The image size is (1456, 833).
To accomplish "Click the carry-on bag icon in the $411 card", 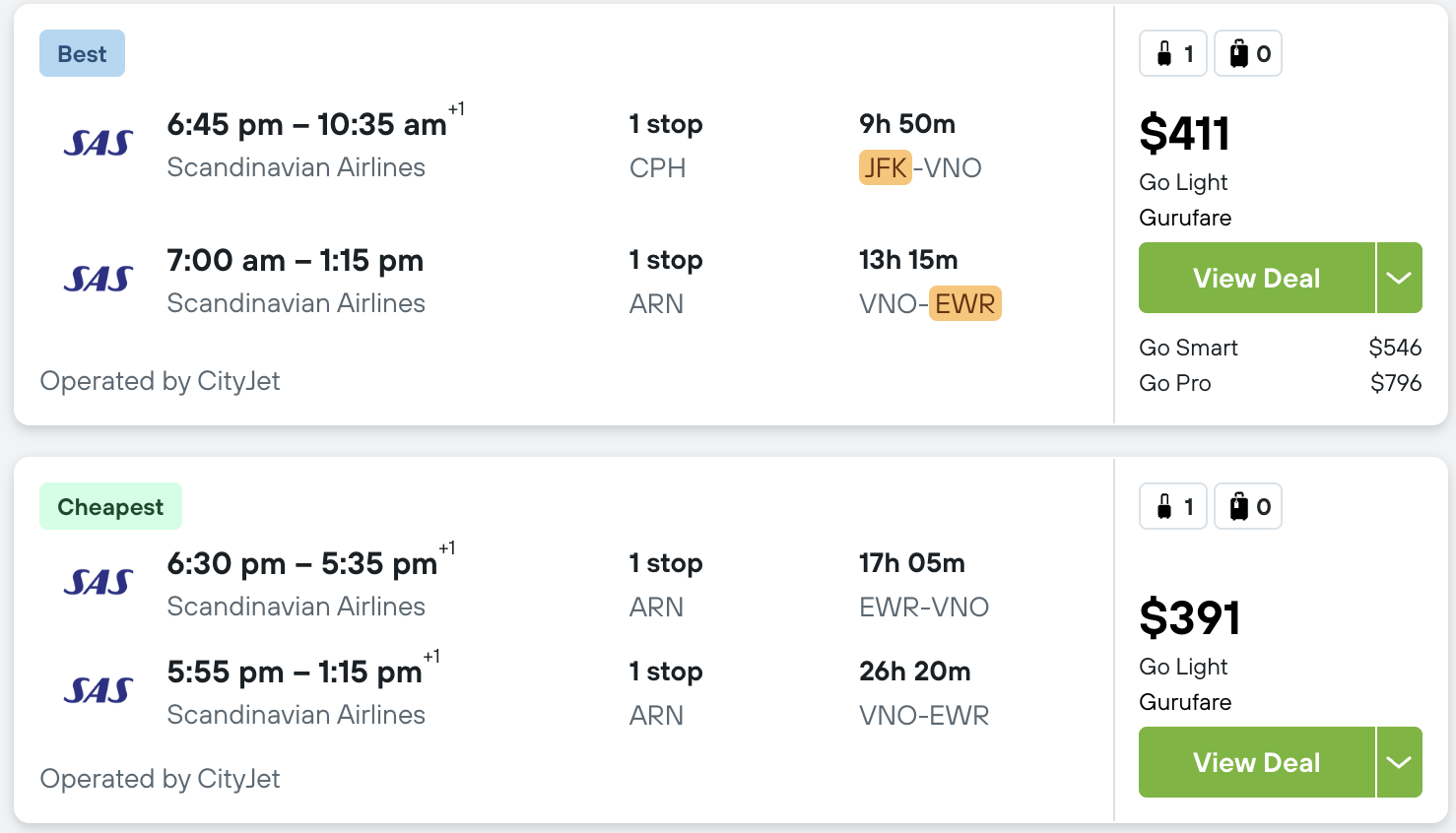I will (1164, 53).
